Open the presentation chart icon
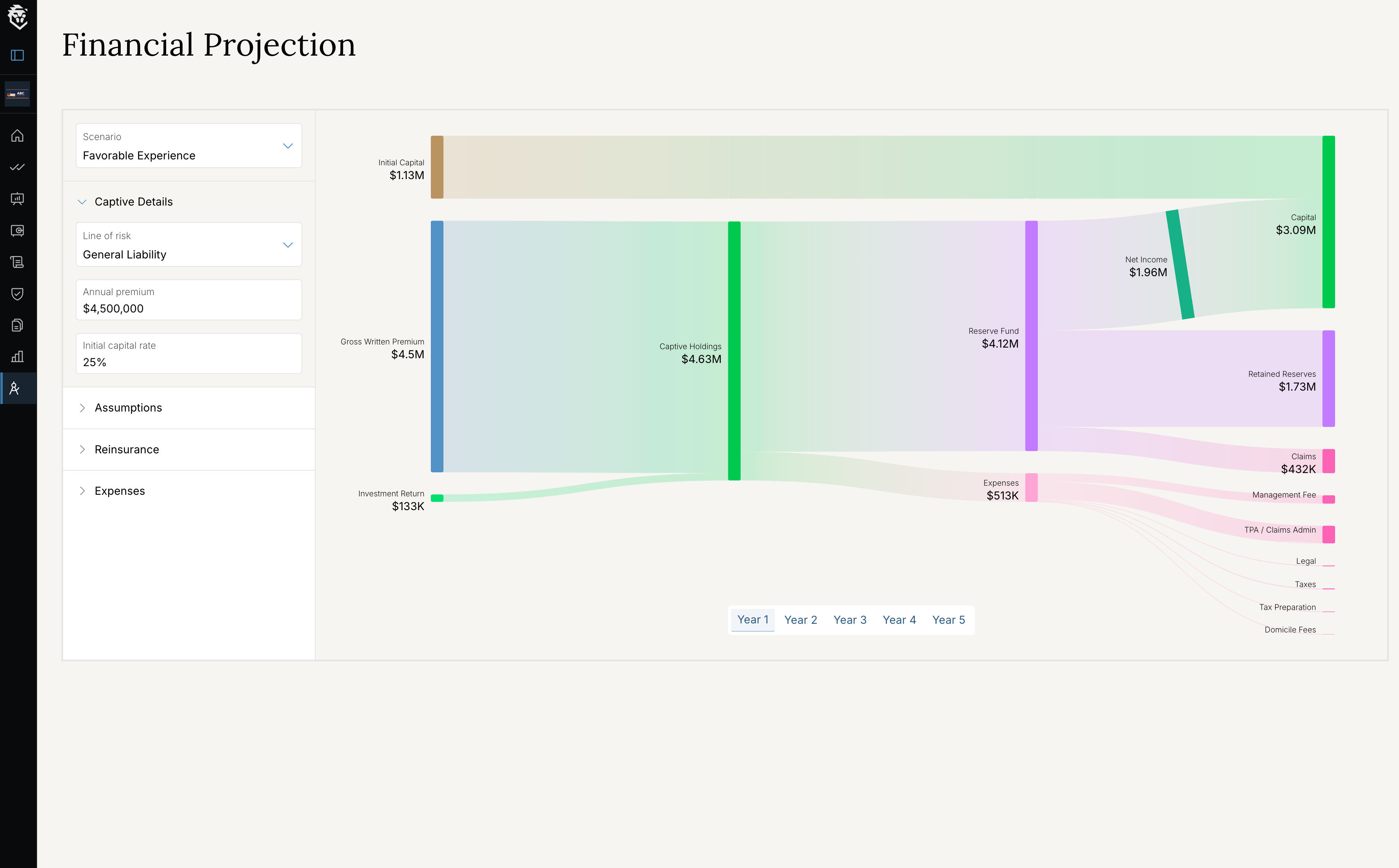This screenshot has width=1399, height=868. point(18,198)
